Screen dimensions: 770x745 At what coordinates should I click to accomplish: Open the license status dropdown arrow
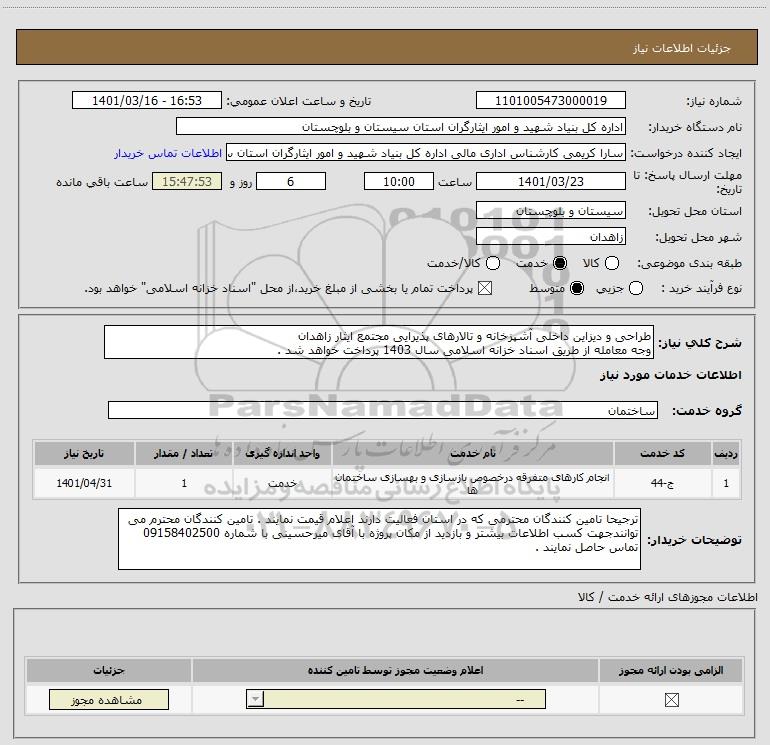(255, 699)
